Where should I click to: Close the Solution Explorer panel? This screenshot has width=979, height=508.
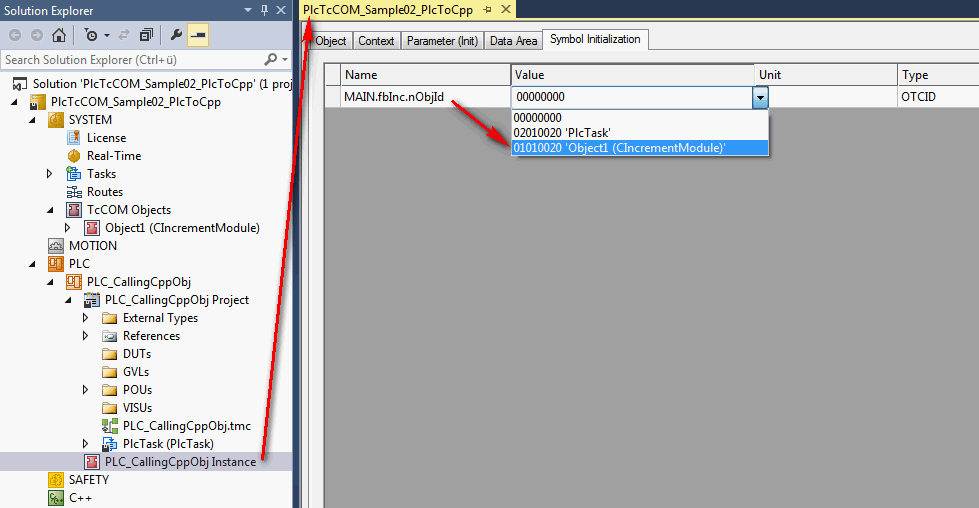click(x=281, y=11)
